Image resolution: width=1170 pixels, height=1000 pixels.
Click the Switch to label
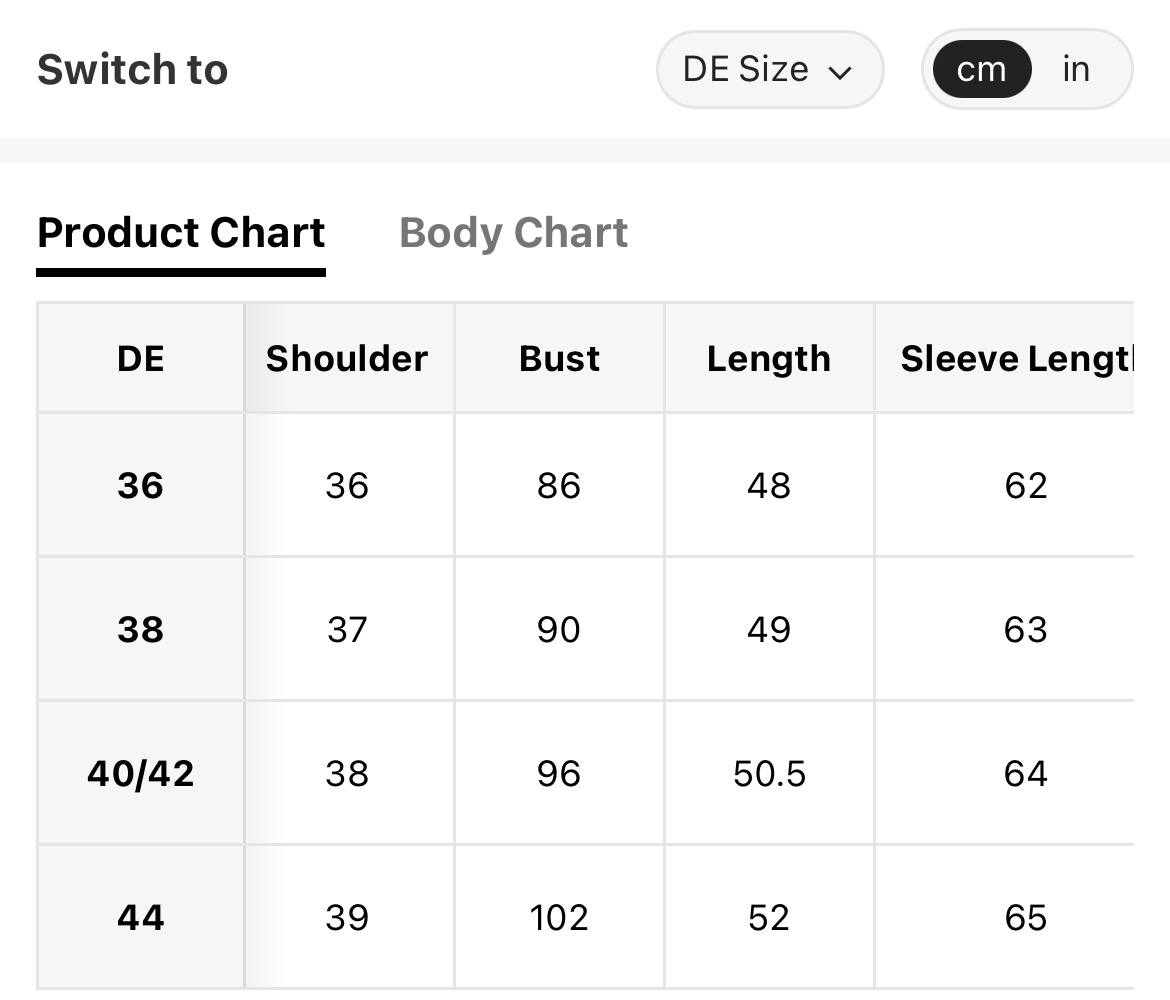coord(133,69)
